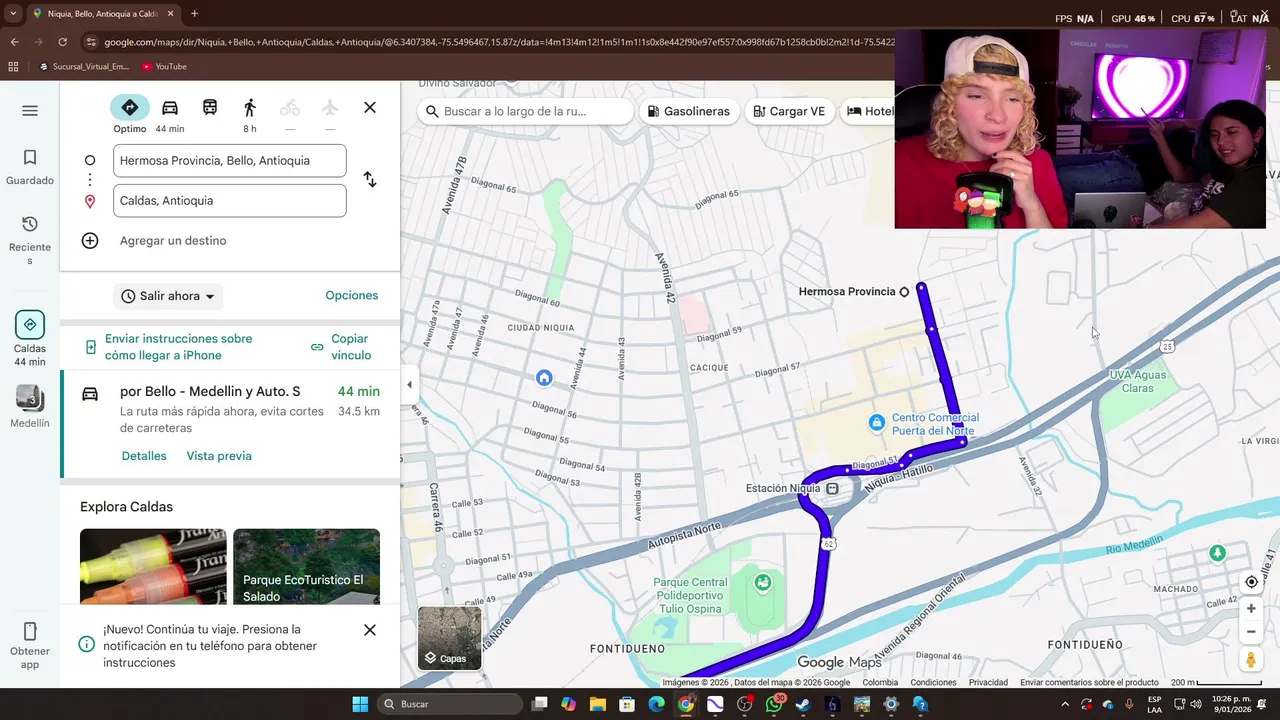
Task: Open Steam from the taskbar
Action: (x=803, y=704)
